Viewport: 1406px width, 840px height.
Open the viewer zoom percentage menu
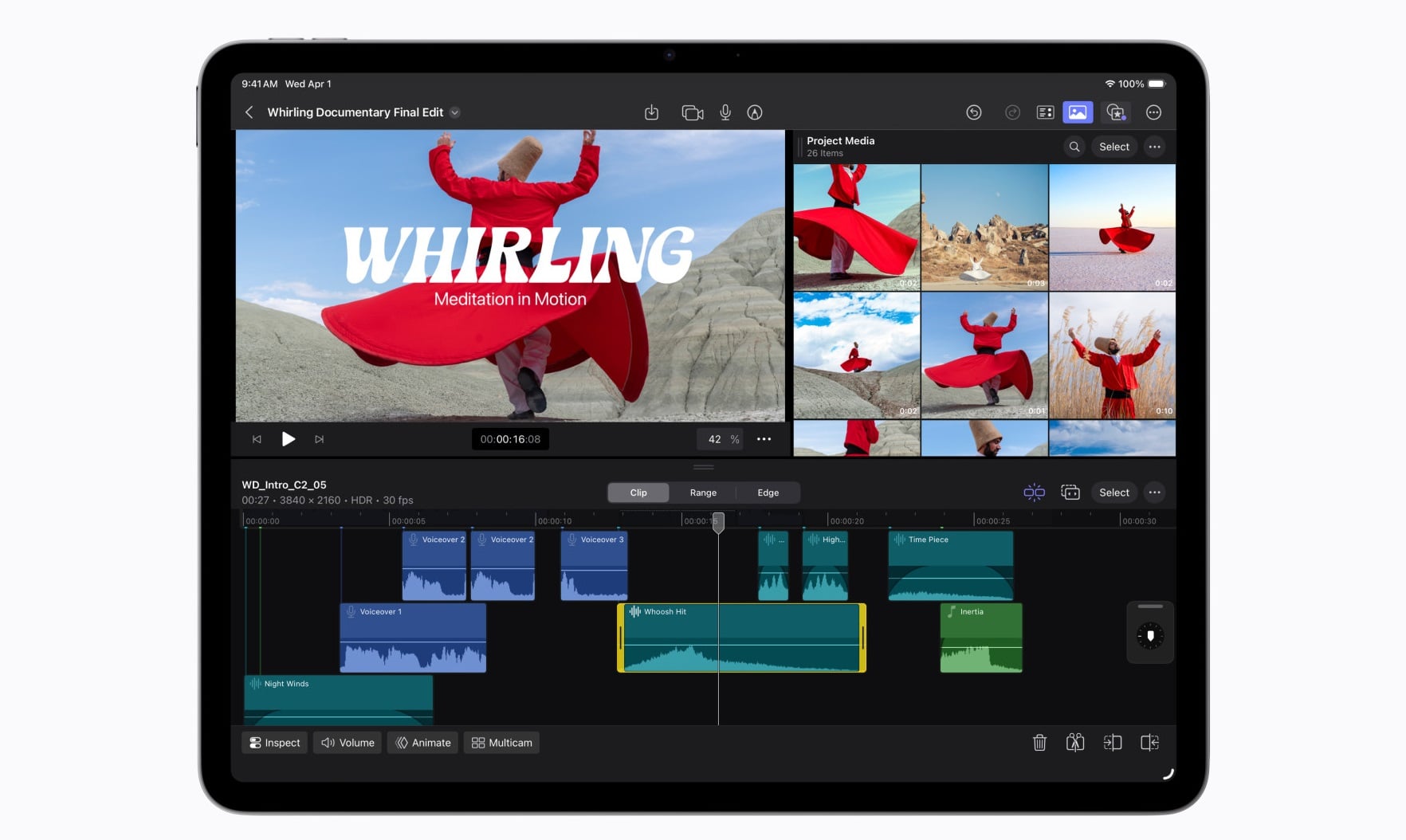point(721,439)
